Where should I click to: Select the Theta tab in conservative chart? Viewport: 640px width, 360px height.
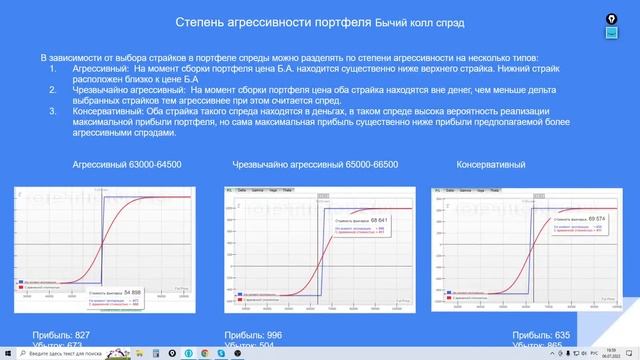(494, 190)
